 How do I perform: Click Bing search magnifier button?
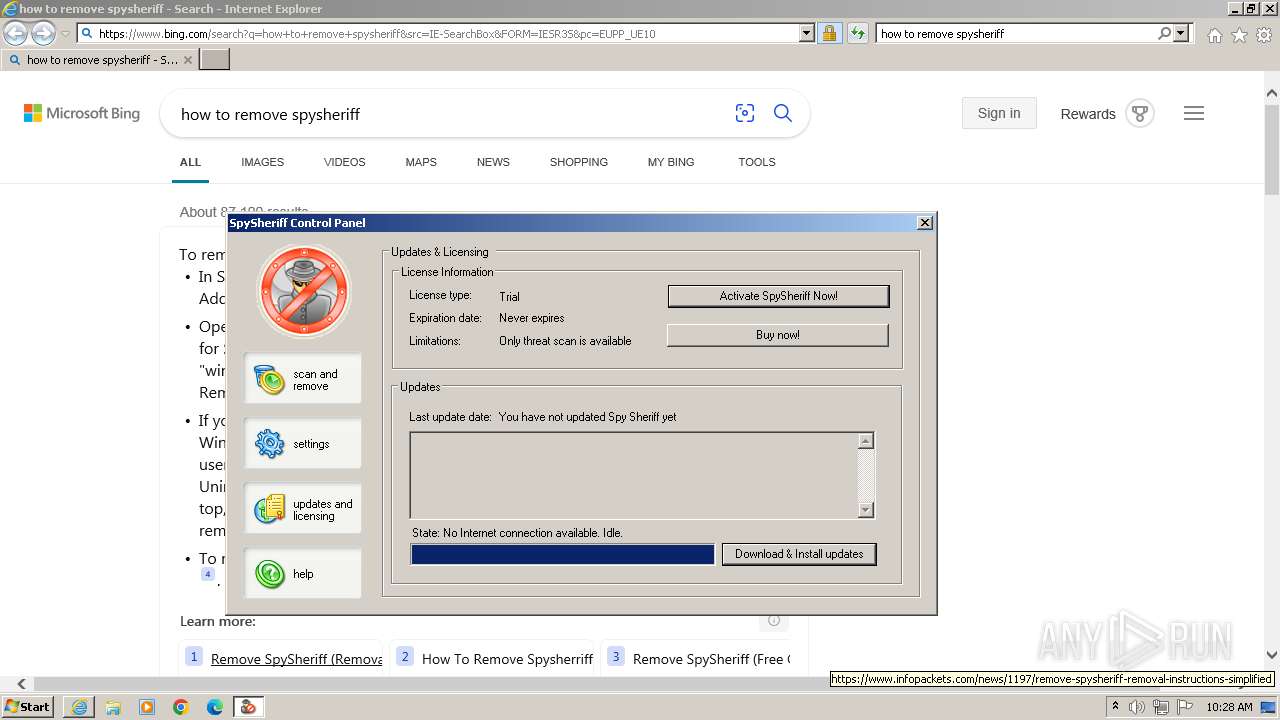783,114
